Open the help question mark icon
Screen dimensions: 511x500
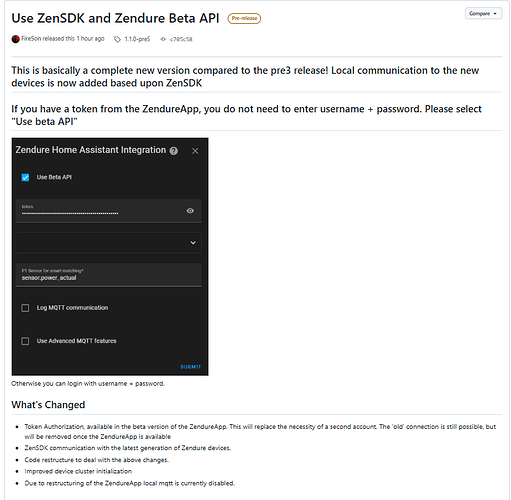(174, 151)
